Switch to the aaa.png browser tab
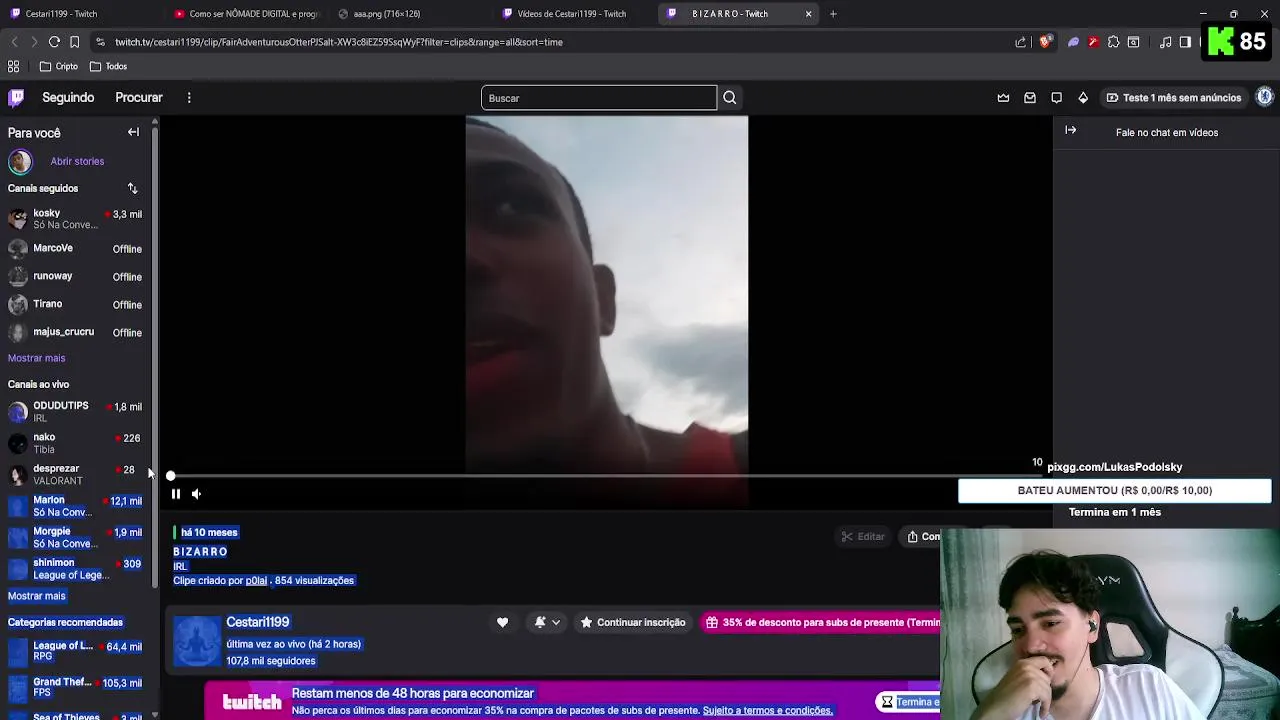This screenshot has height=720, width=1280. click(x=410, y=14)
